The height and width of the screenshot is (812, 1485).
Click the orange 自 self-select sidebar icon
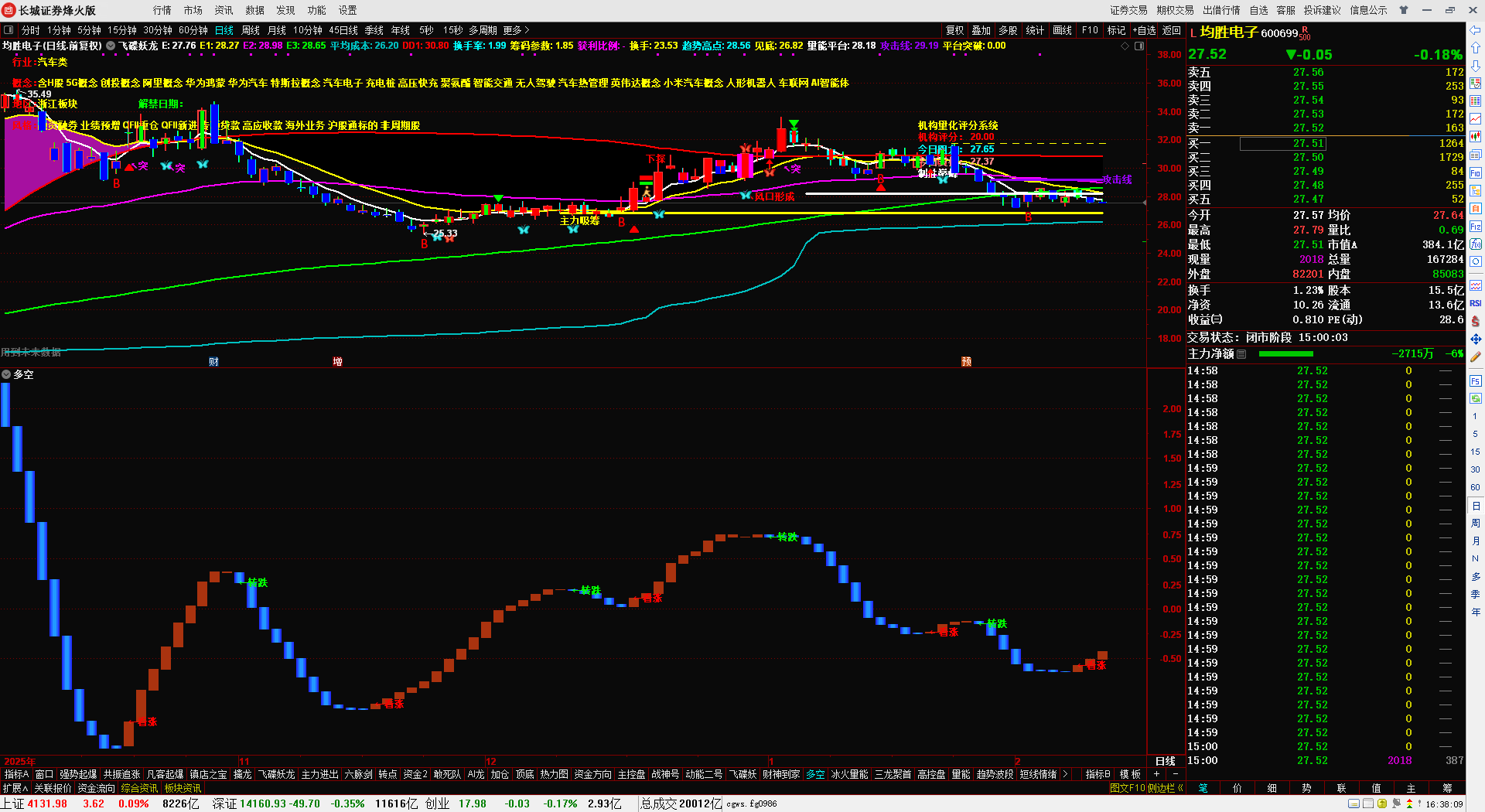1476,208
